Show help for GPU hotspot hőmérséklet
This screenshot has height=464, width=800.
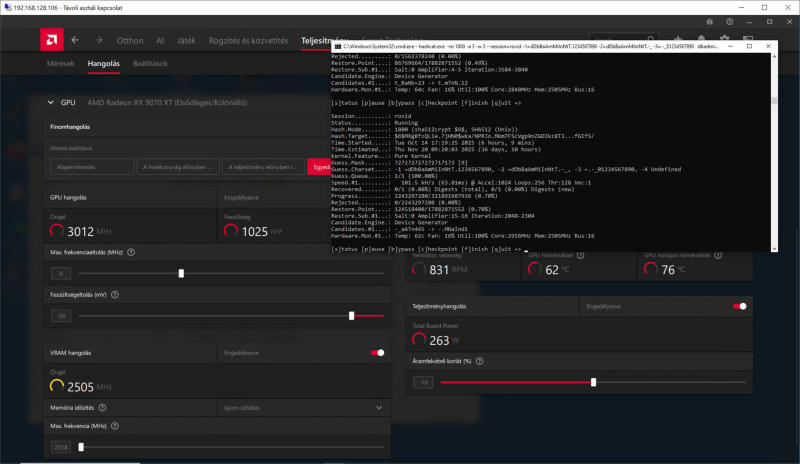tap(718, 255)
